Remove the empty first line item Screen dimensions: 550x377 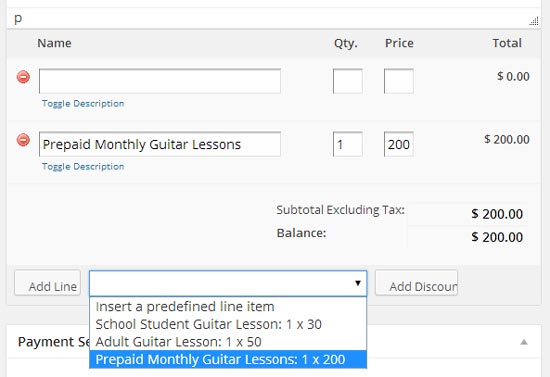click(x=24, y=77)
